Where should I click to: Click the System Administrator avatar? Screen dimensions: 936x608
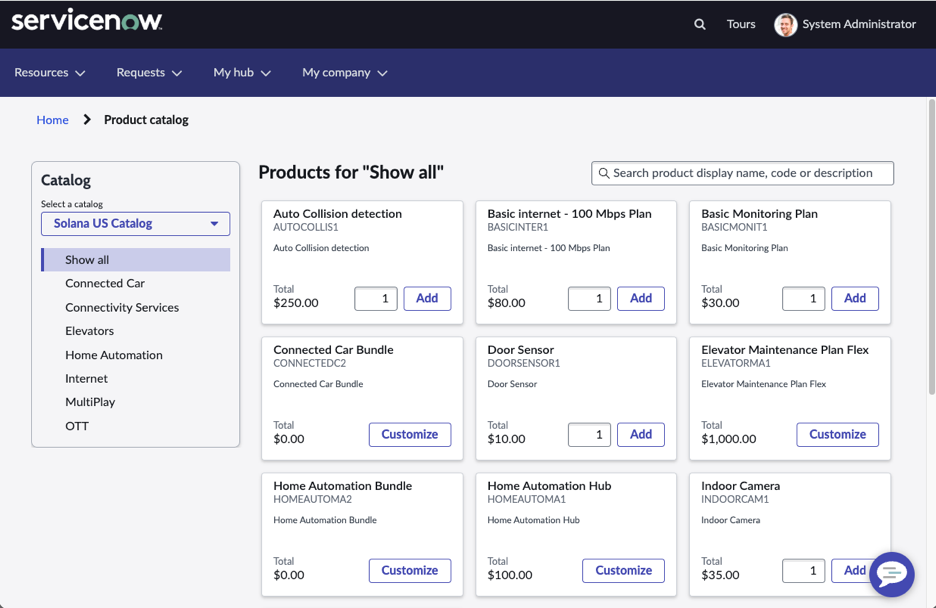click(786, 24)
